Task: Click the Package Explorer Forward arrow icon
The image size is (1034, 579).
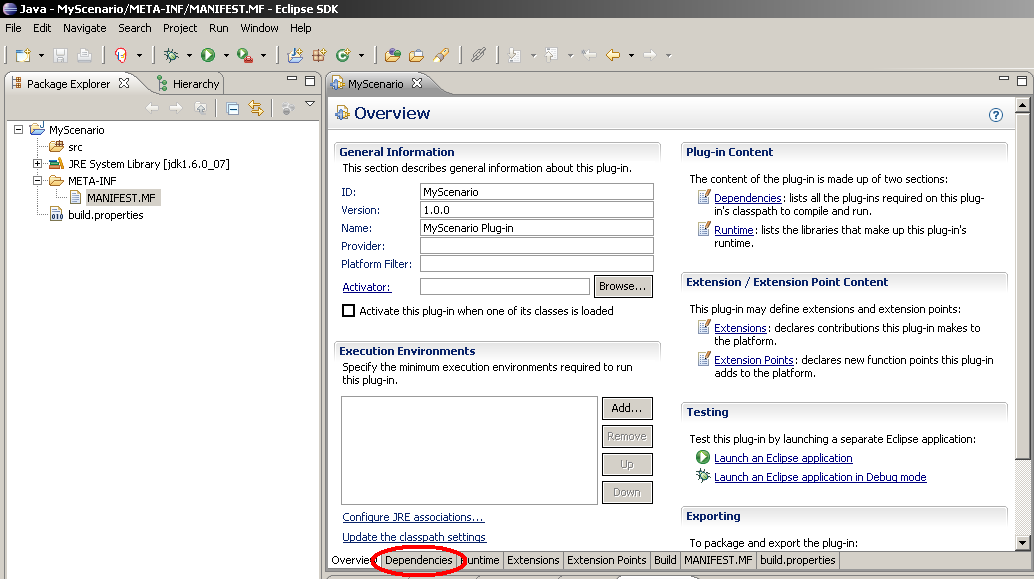Action: tap(176, 108)
